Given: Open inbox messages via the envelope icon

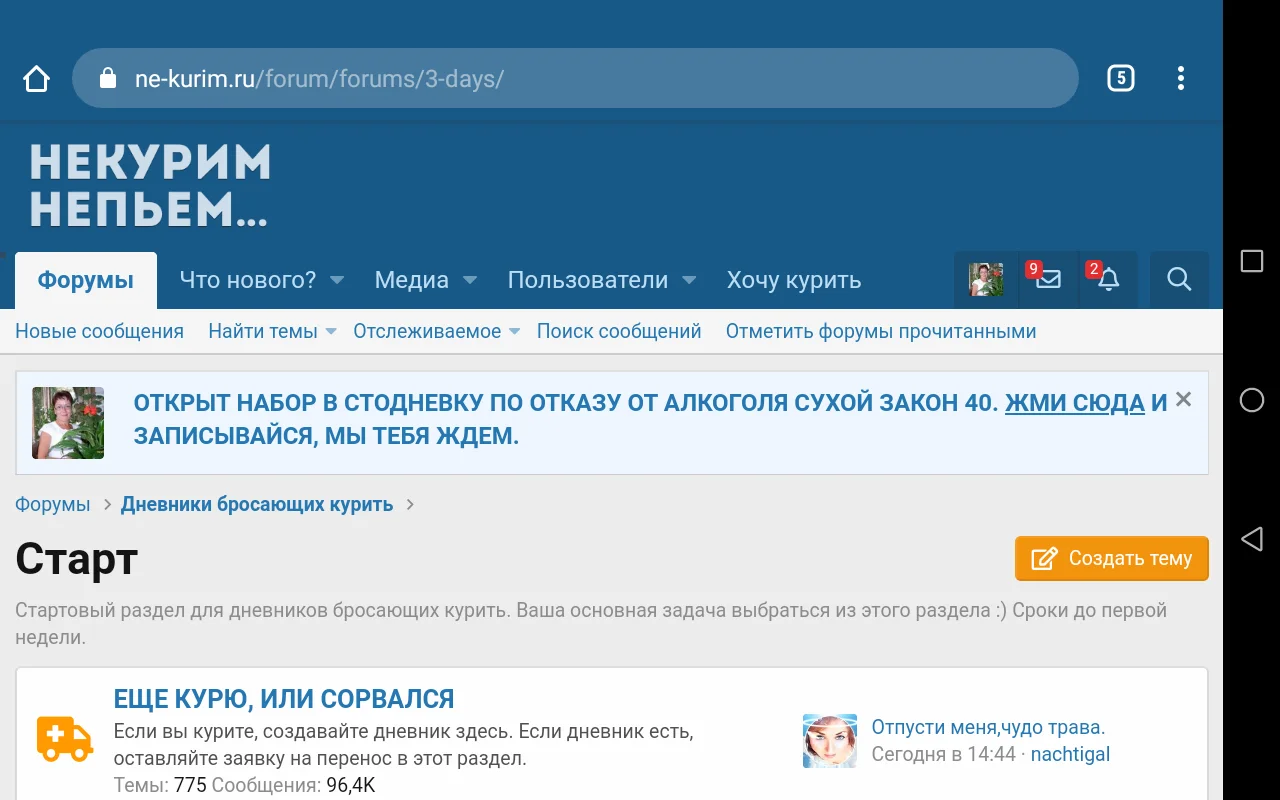Looking at the screenshot, I should pos(1047,281).
